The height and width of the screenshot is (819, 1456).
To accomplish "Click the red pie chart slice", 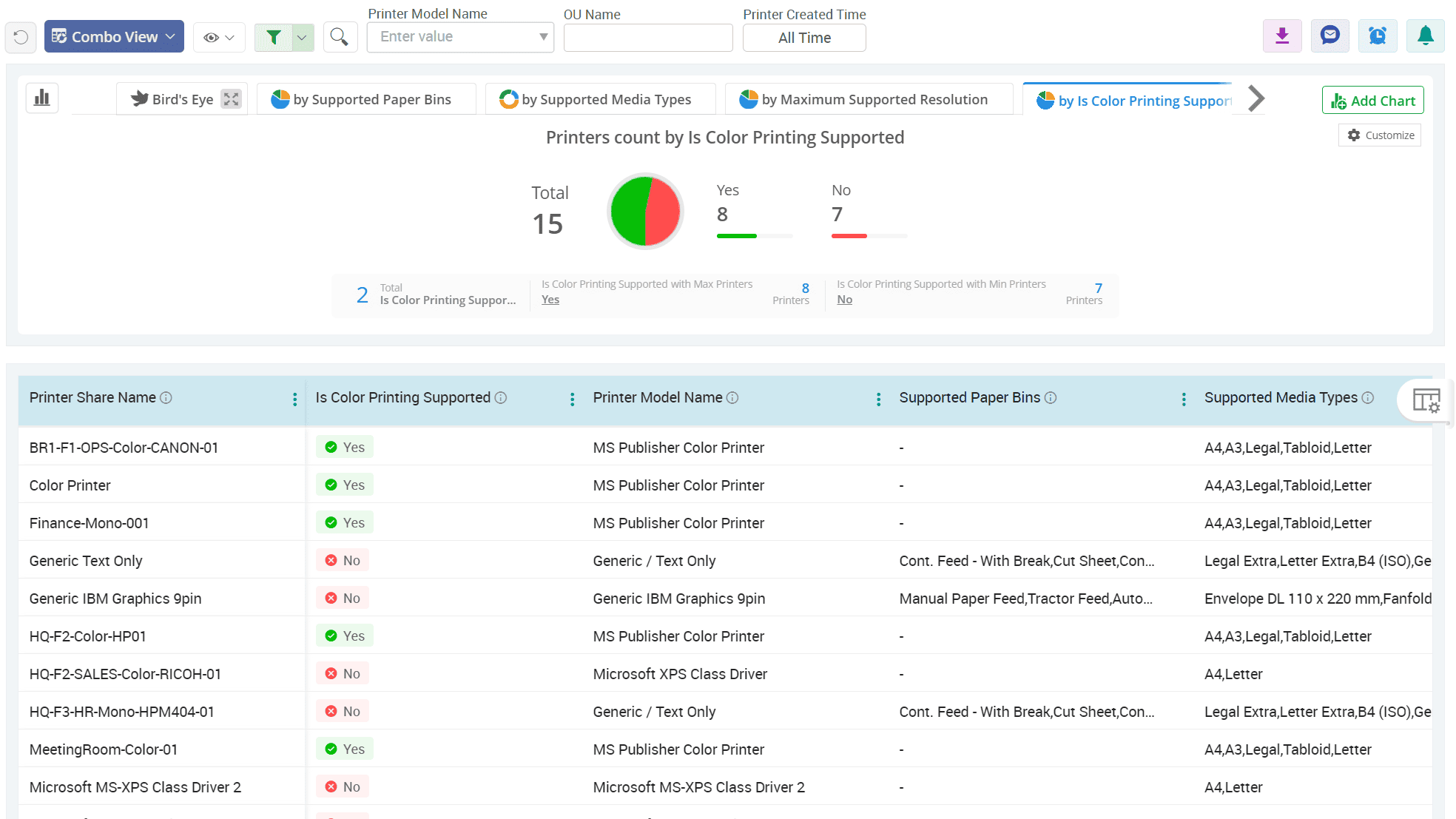I will click(664, 213).
